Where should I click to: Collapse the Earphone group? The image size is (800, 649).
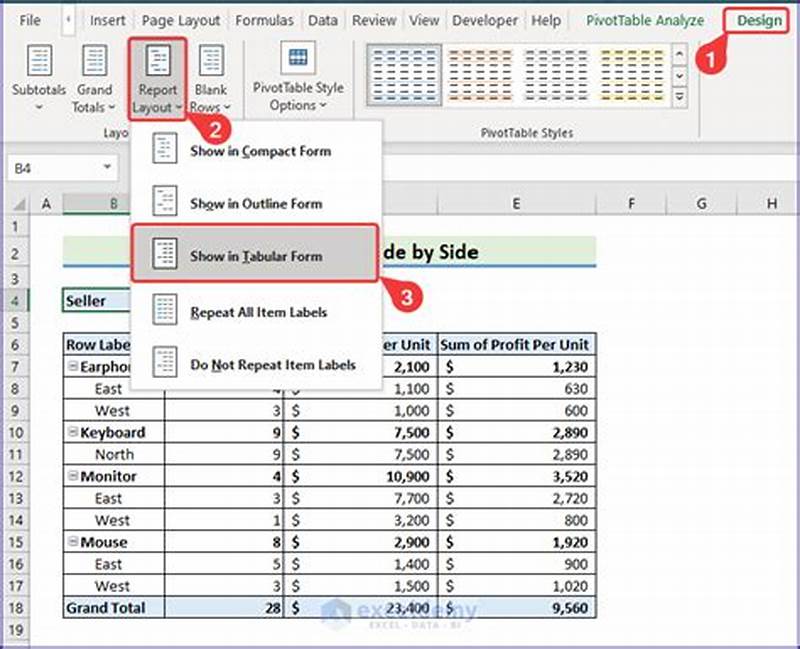click(x=74, y=364)
